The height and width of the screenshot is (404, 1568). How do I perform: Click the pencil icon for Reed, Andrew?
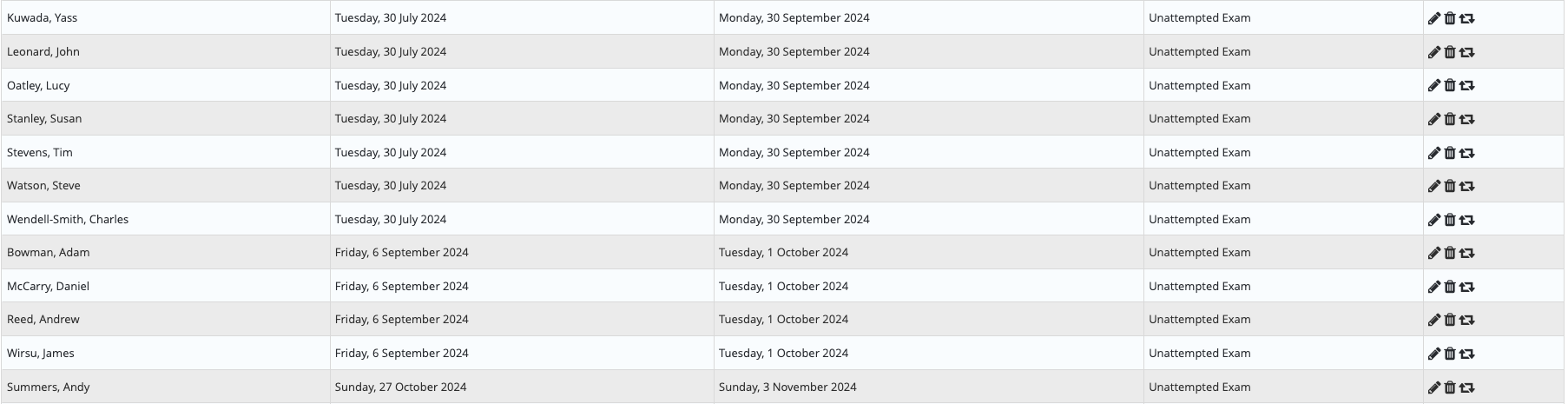(x=1434, y=320)
